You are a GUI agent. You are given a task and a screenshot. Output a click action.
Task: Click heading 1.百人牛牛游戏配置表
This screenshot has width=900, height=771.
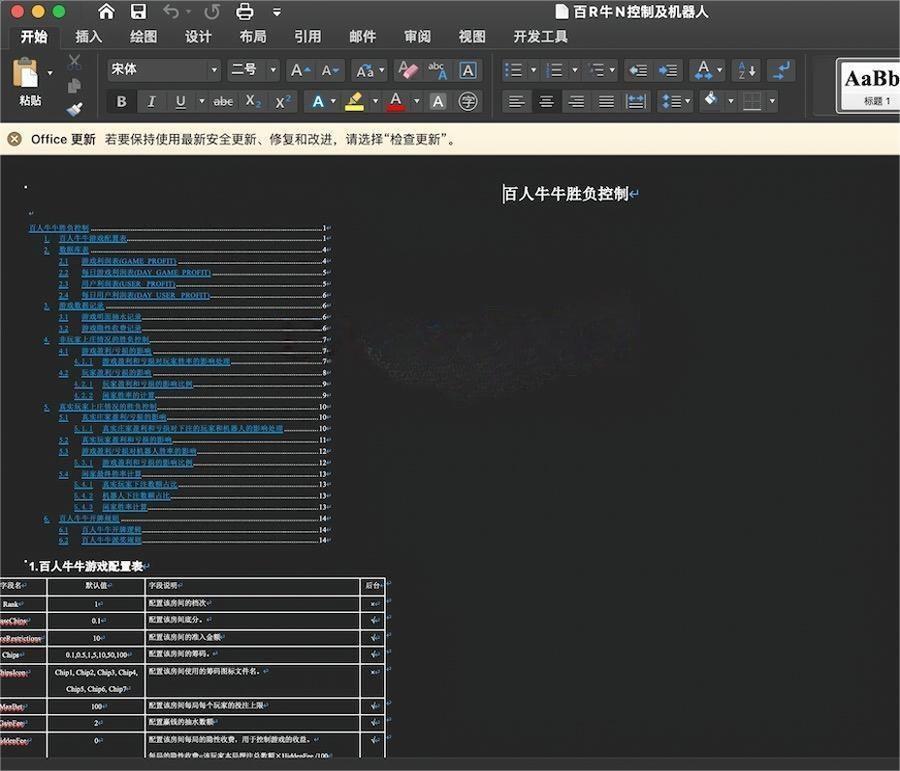(x=86, y=567)
